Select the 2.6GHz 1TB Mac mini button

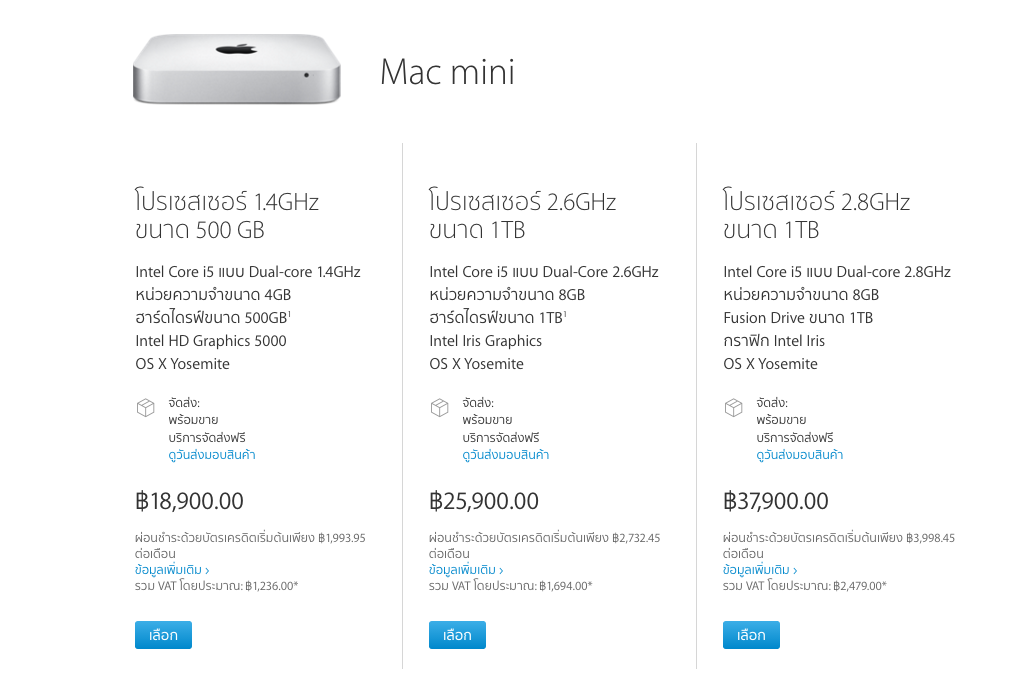tap(457, 635)
